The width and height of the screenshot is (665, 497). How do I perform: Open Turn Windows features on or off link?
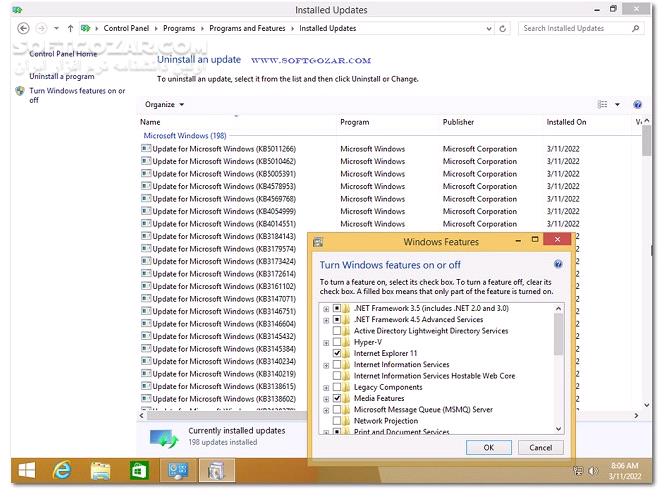coord(77,95)
